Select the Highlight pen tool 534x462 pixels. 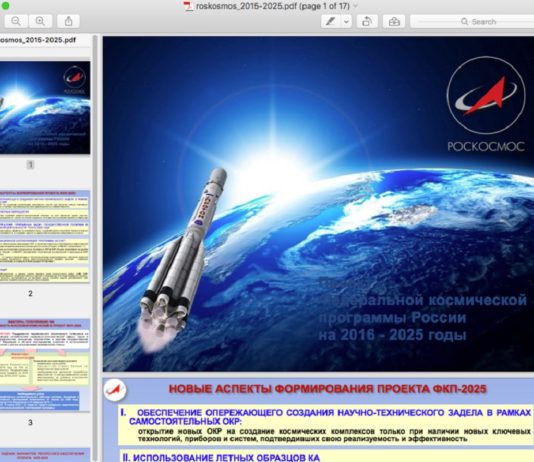click(x=330, y=22)
